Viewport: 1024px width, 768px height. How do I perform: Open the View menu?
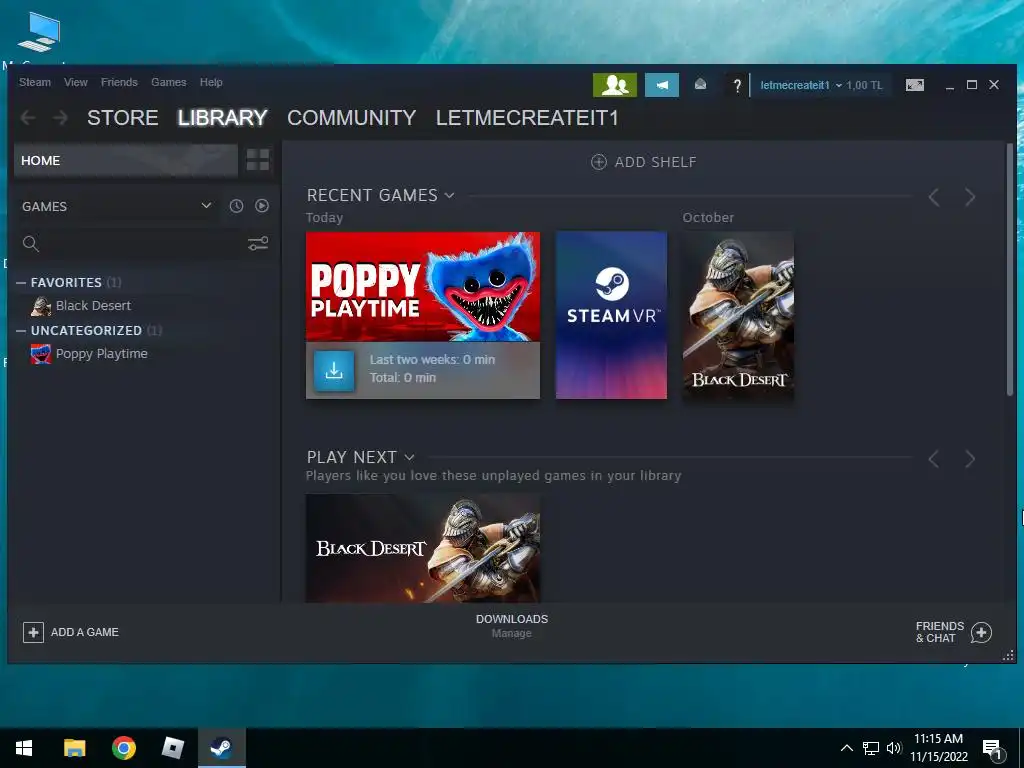tap(76, 82)
